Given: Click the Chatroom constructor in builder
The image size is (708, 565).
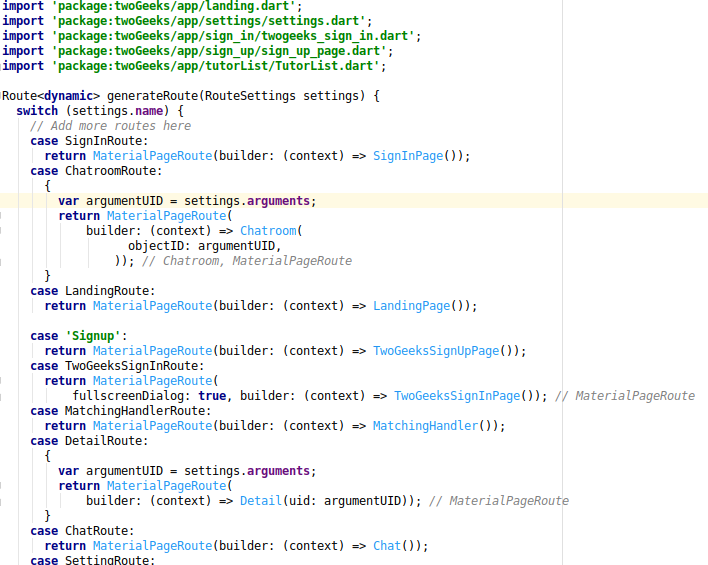Looking at the screenshot, I should point(268,231).
